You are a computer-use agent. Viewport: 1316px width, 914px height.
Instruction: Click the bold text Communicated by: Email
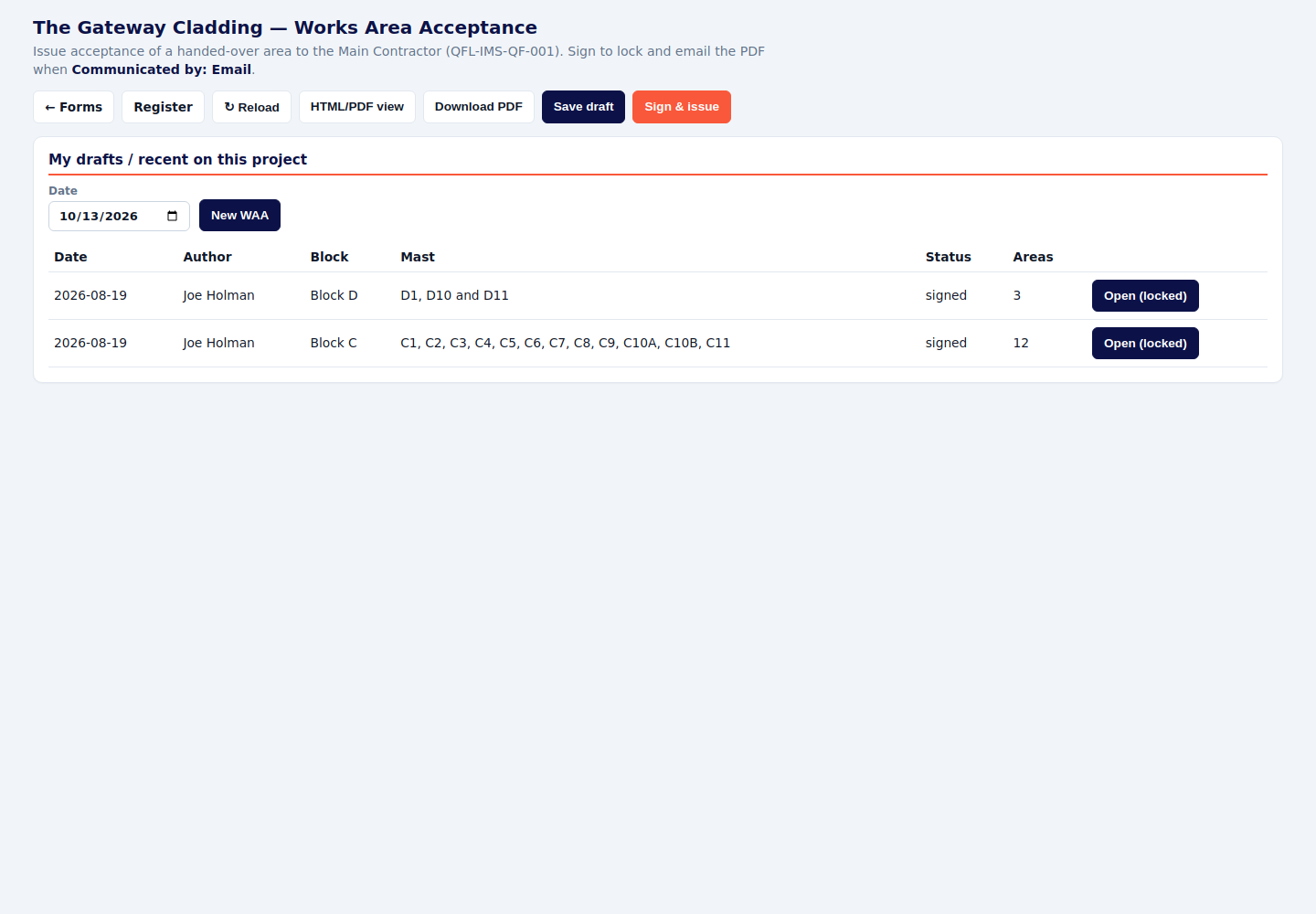162,69
